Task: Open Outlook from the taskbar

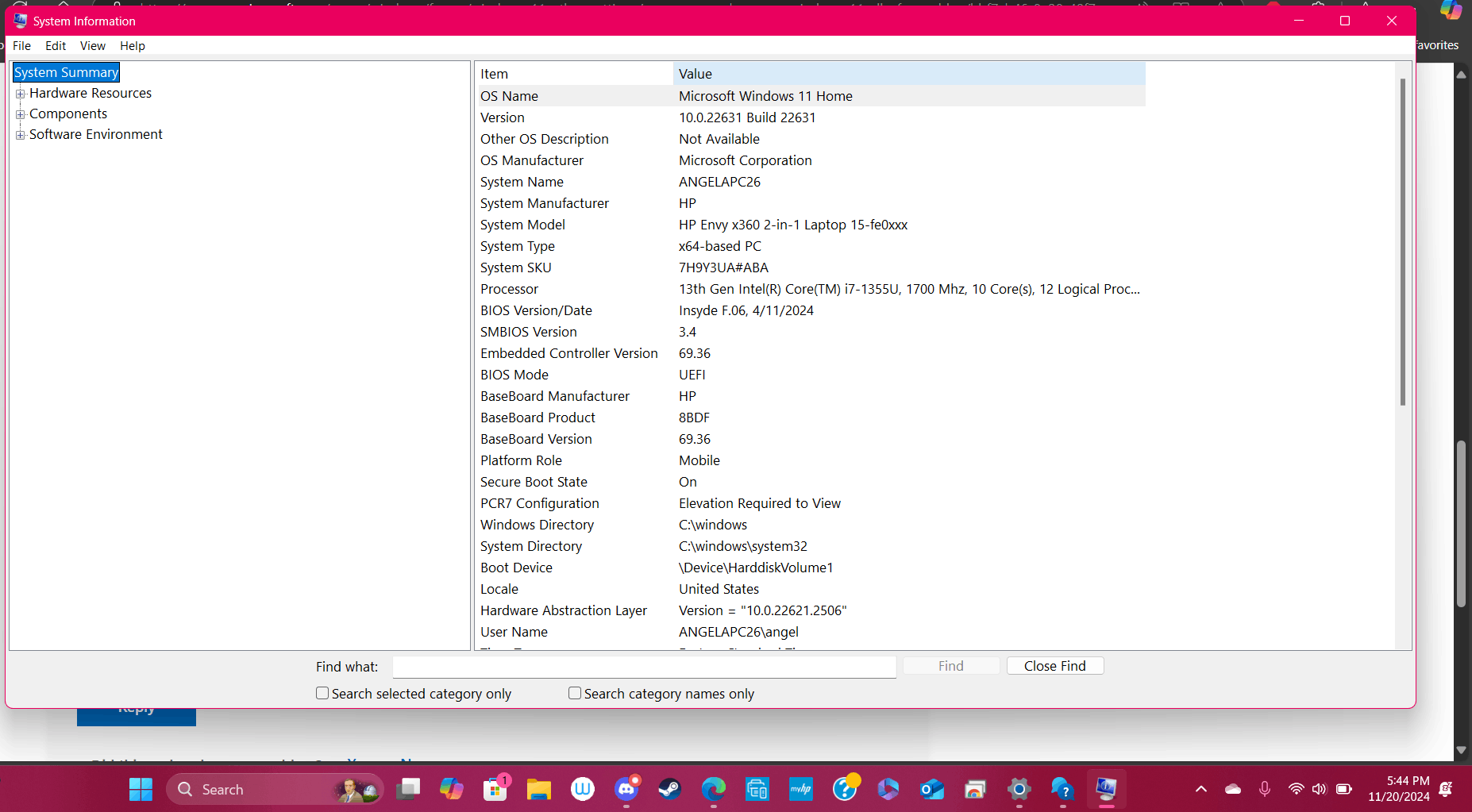Action: (931, 789)
